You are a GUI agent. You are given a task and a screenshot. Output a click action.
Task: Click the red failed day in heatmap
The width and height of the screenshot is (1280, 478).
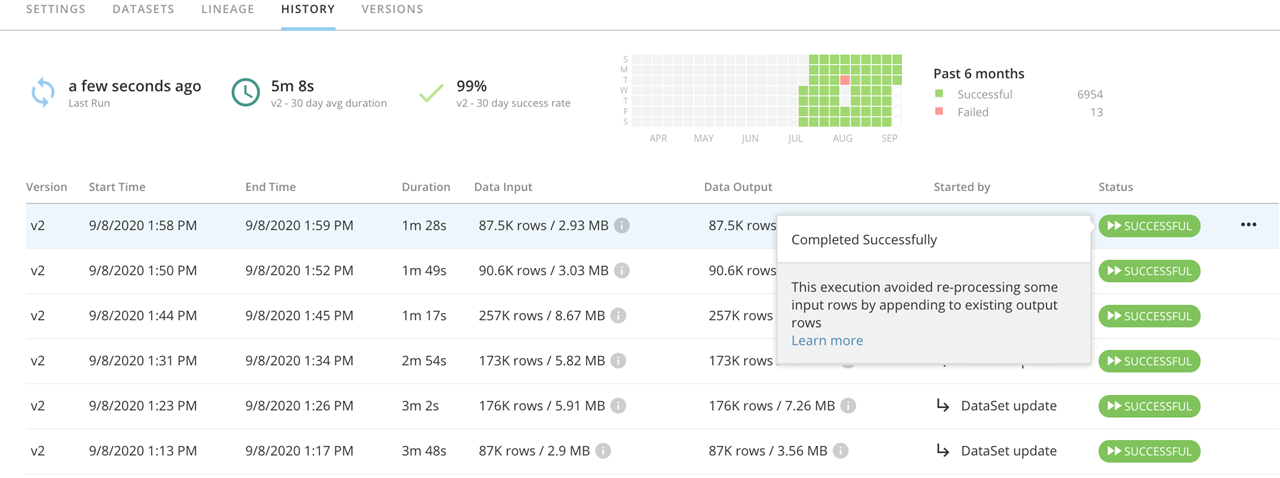(845, 80)
